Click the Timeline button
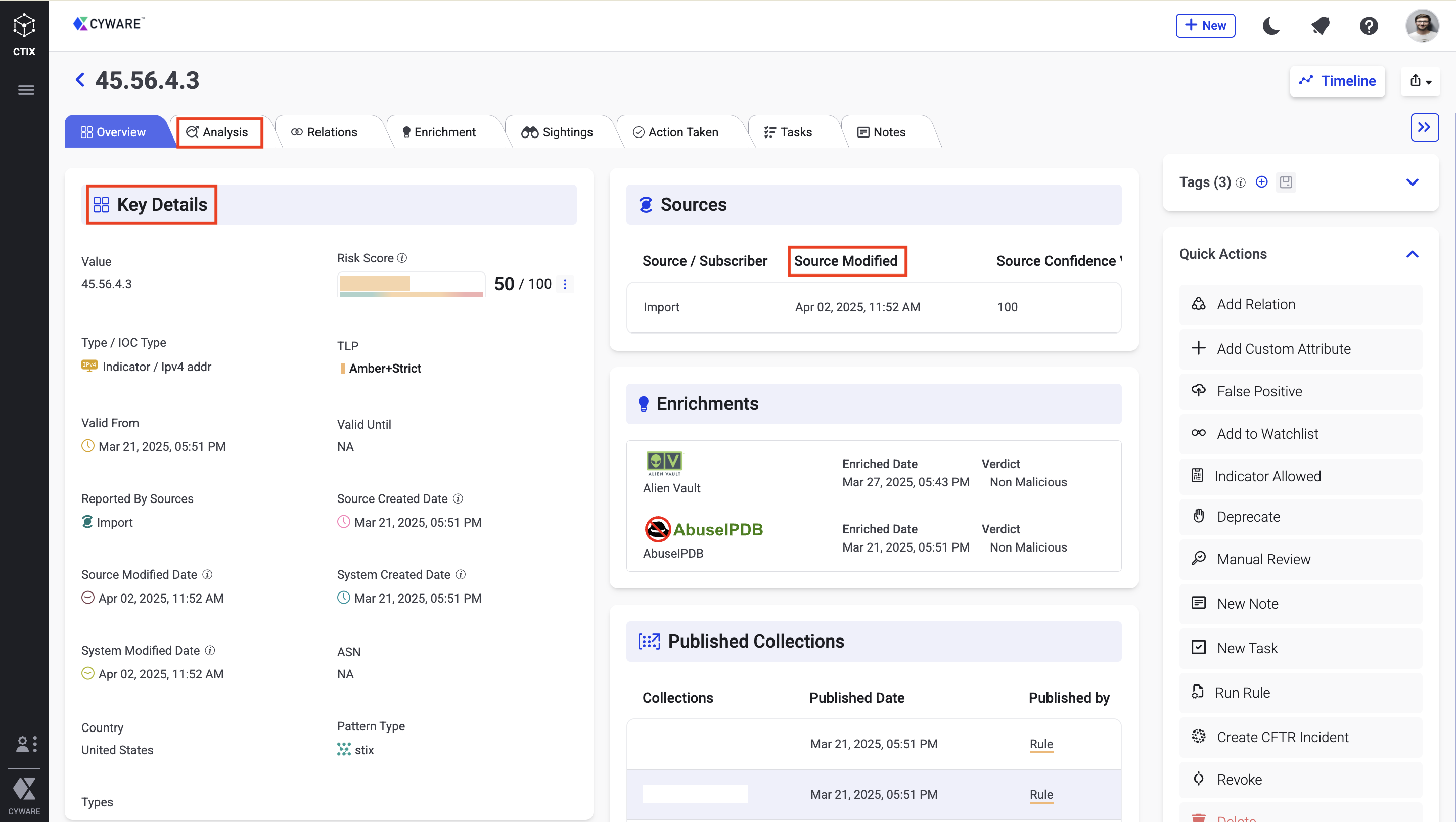The width and height of the screenshot is (1456, 822). (1337, 81)
